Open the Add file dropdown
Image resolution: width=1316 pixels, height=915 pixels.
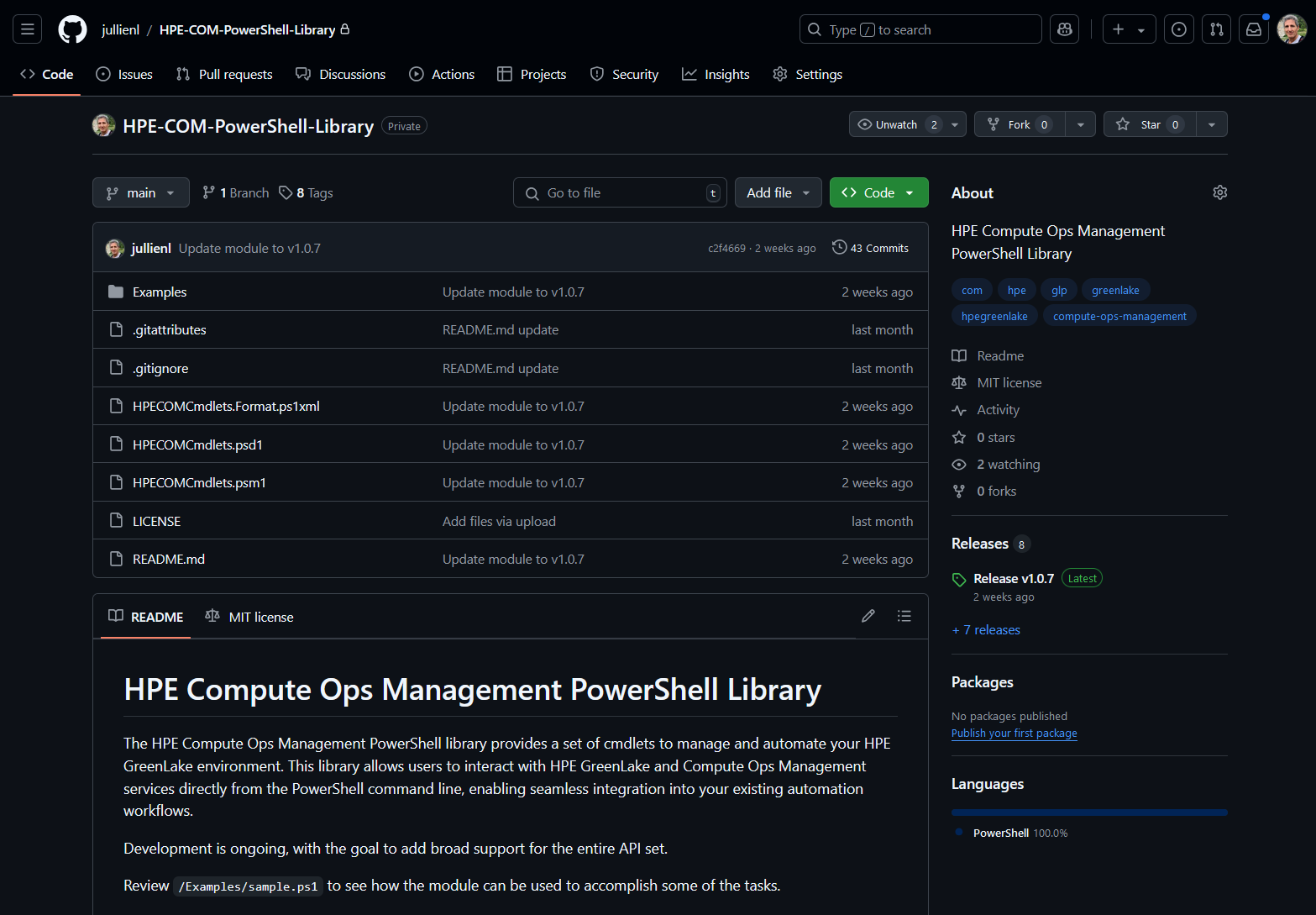pyautogui.click(x=778, y=192)
